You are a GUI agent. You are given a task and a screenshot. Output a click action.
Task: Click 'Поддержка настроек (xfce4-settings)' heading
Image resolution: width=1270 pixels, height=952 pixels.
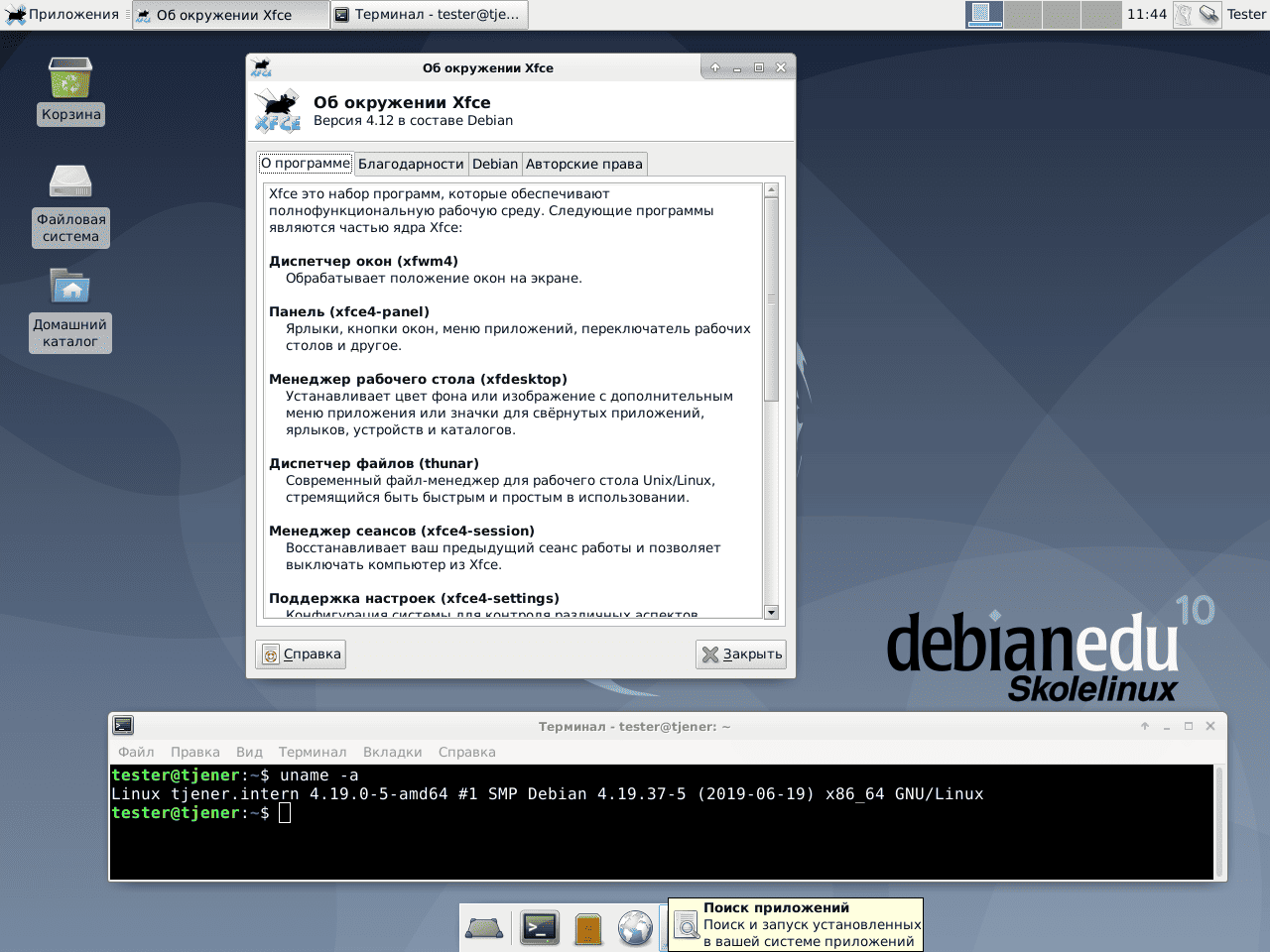point(414,598)
